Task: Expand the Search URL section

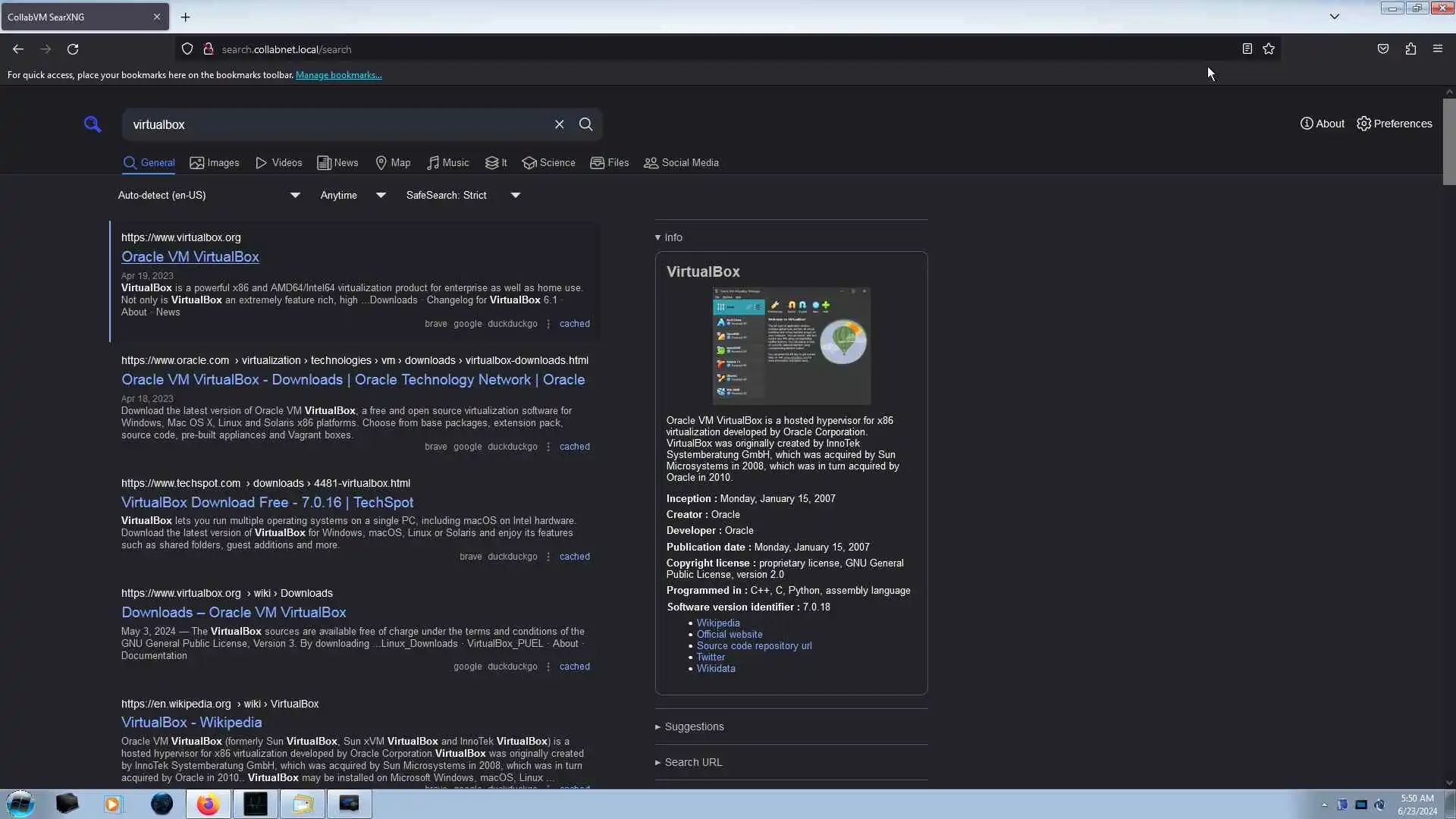Action: (x=692, y=762)
